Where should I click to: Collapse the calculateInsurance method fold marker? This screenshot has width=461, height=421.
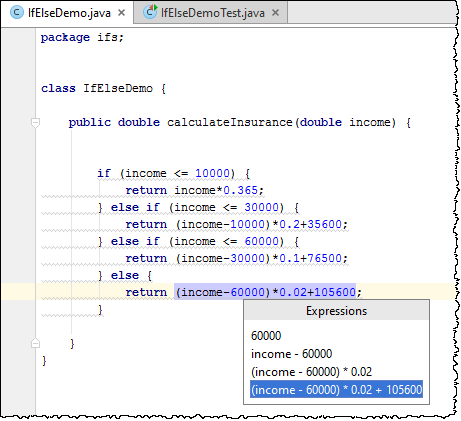[x=35, y=122]
